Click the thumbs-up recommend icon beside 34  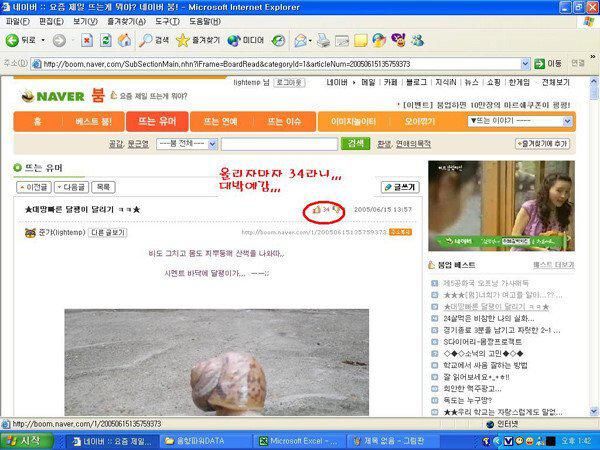(316, 209)
